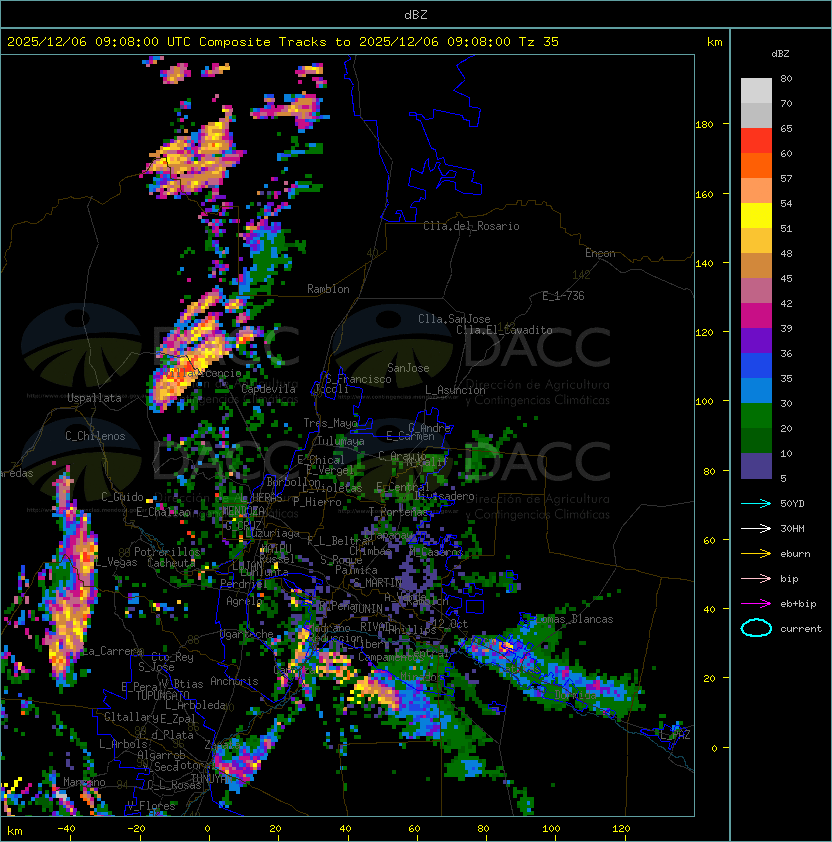Click the 'C_Chilenos' place label
Viewport: 832px width, 842px height.
tap(95, 436)
